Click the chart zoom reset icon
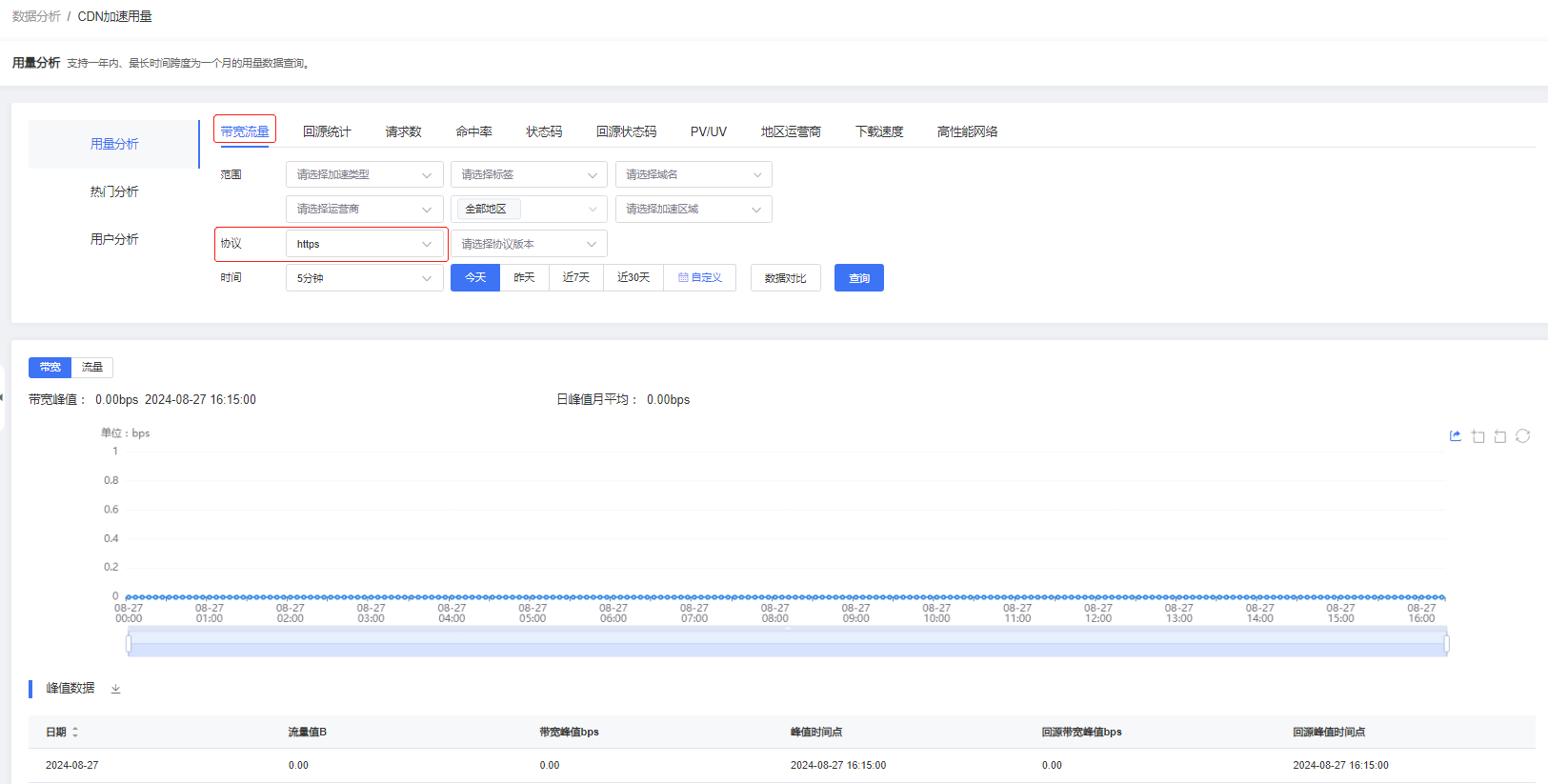1548x784 pixels. tap(1500, 436)
